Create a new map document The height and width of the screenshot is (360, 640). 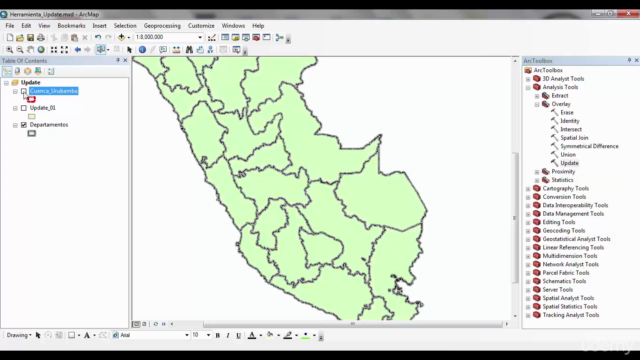[x=9, y=38]
